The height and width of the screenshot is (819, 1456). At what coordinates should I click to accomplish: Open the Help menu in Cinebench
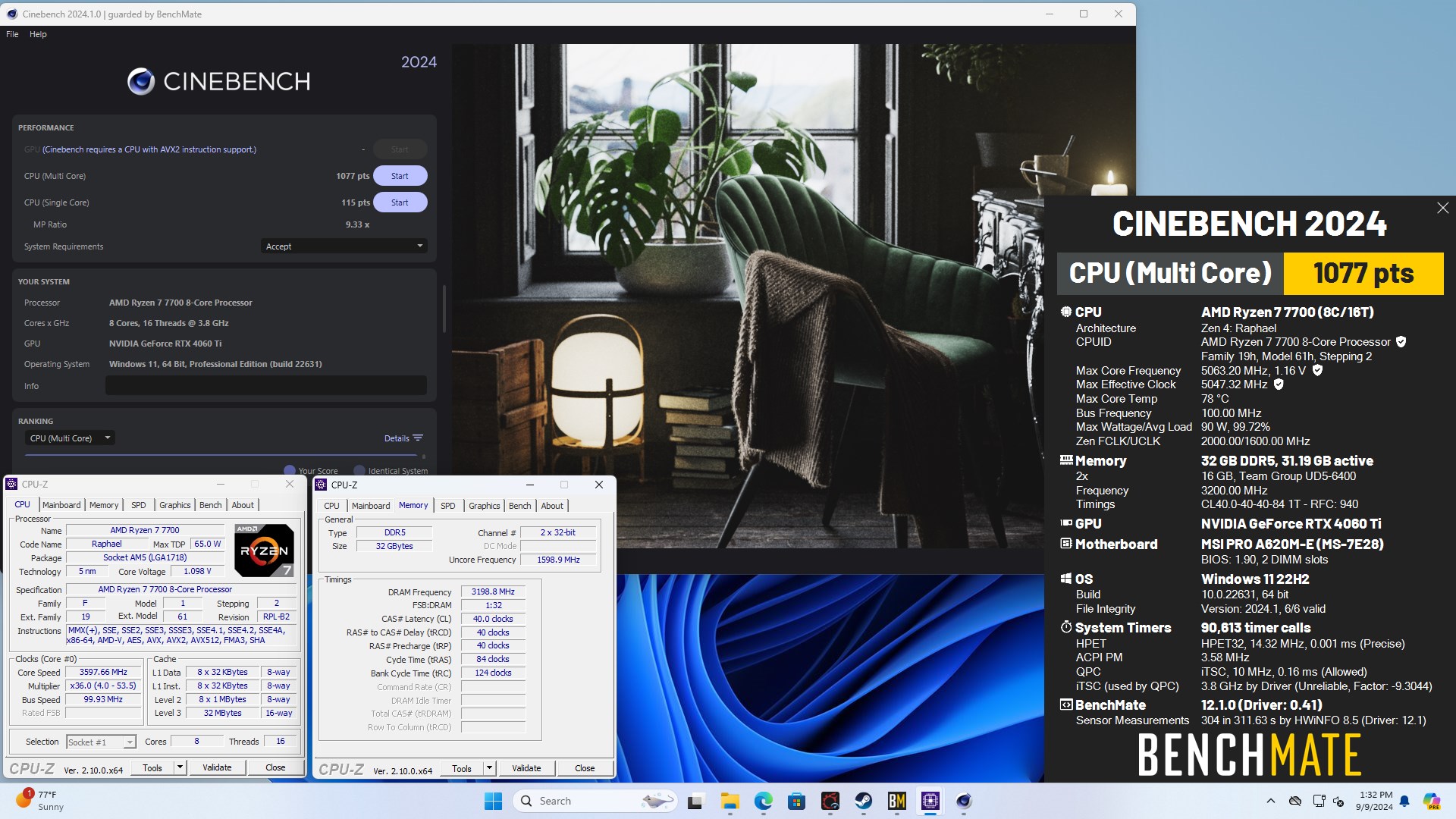pyautogui.click(x=38, y=34)
